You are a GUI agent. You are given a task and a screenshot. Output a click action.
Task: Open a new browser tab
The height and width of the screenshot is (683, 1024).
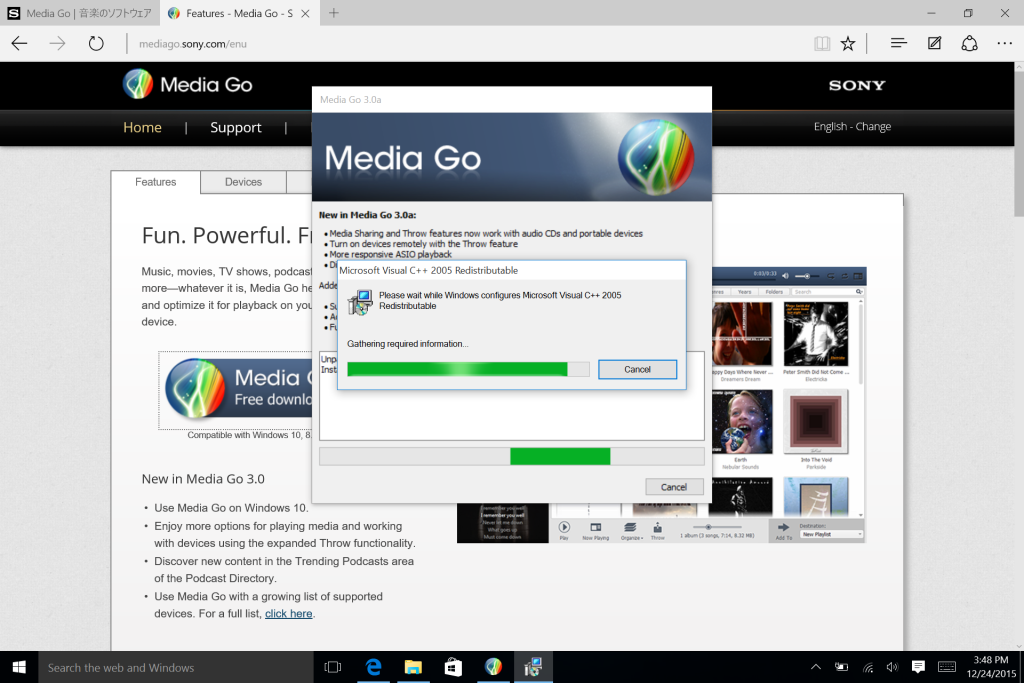click(334, 13)
